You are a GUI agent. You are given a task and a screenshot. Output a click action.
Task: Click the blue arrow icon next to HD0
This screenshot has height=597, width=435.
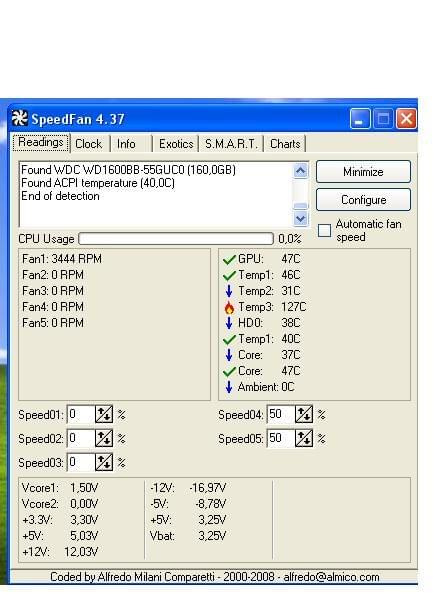click(229, 323)
